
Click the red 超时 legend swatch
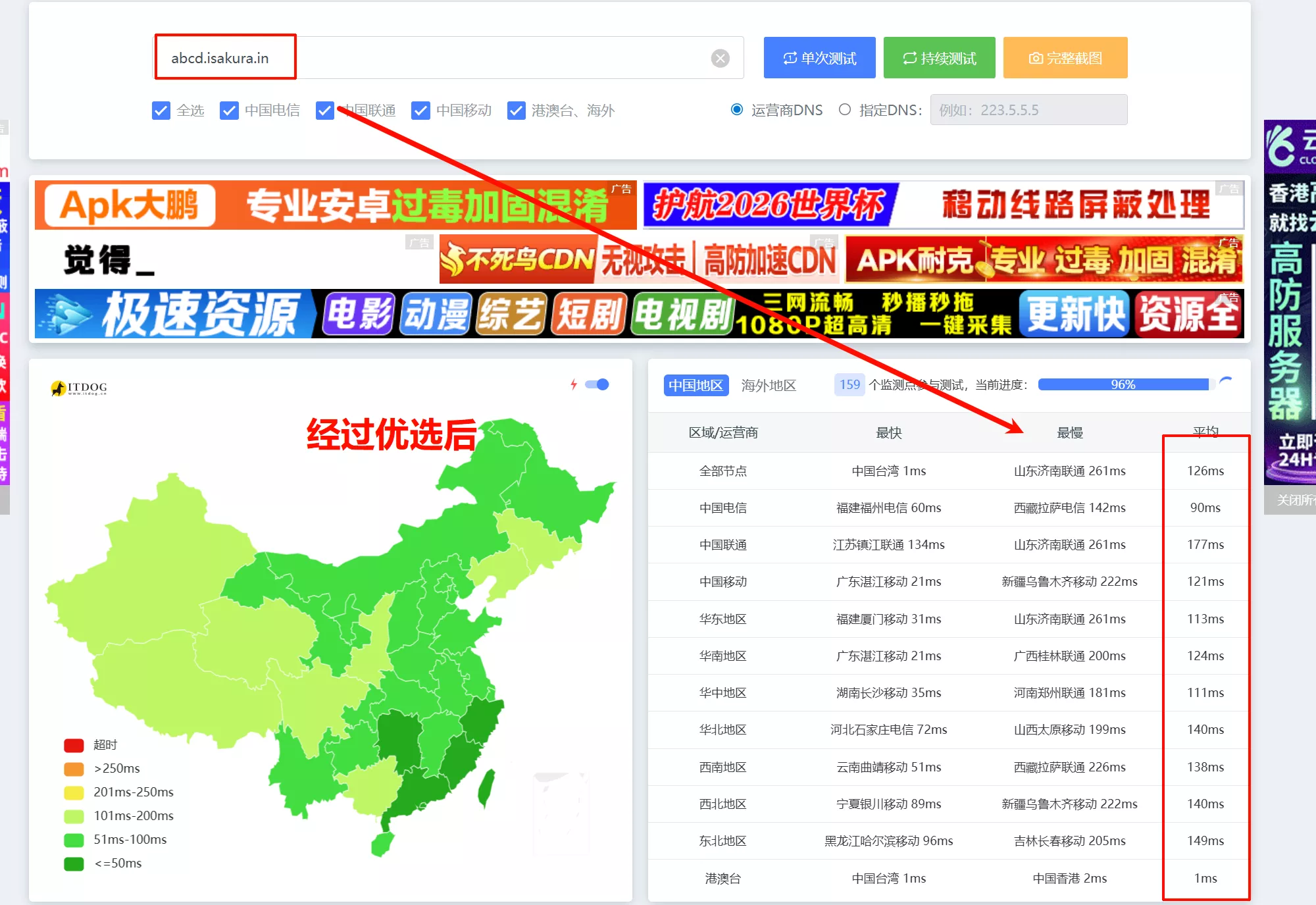click(x=74, y=745)
